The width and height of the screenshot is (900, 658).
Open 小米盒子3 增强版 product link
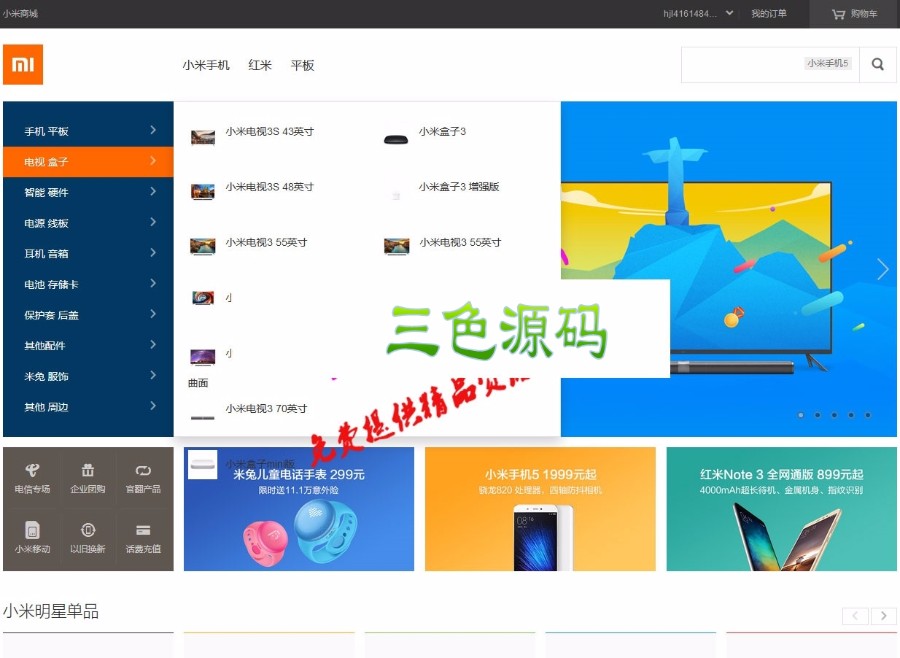point(459,187)
